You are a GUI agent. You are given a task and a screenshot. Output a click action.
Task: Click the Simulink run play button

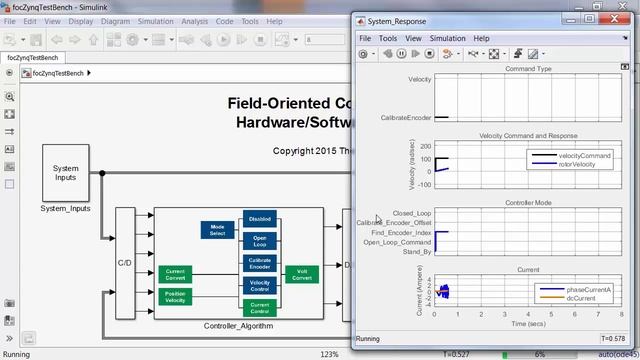(223, 40)
